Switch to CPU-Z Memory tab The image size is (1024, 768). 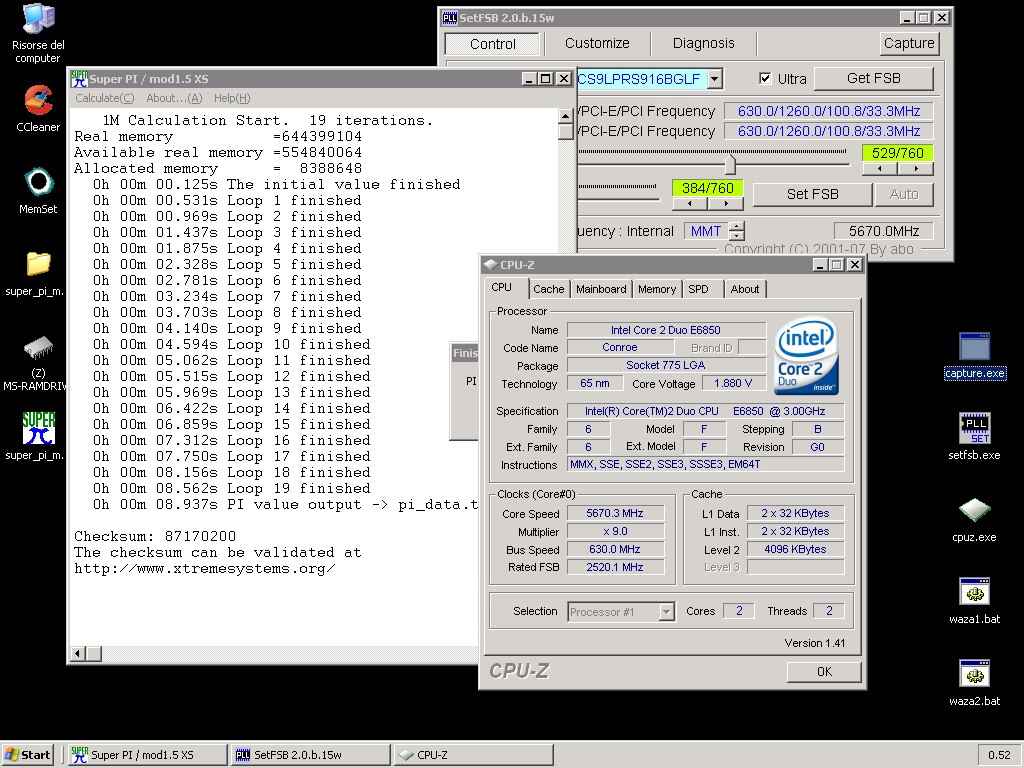tap(657, 289)
